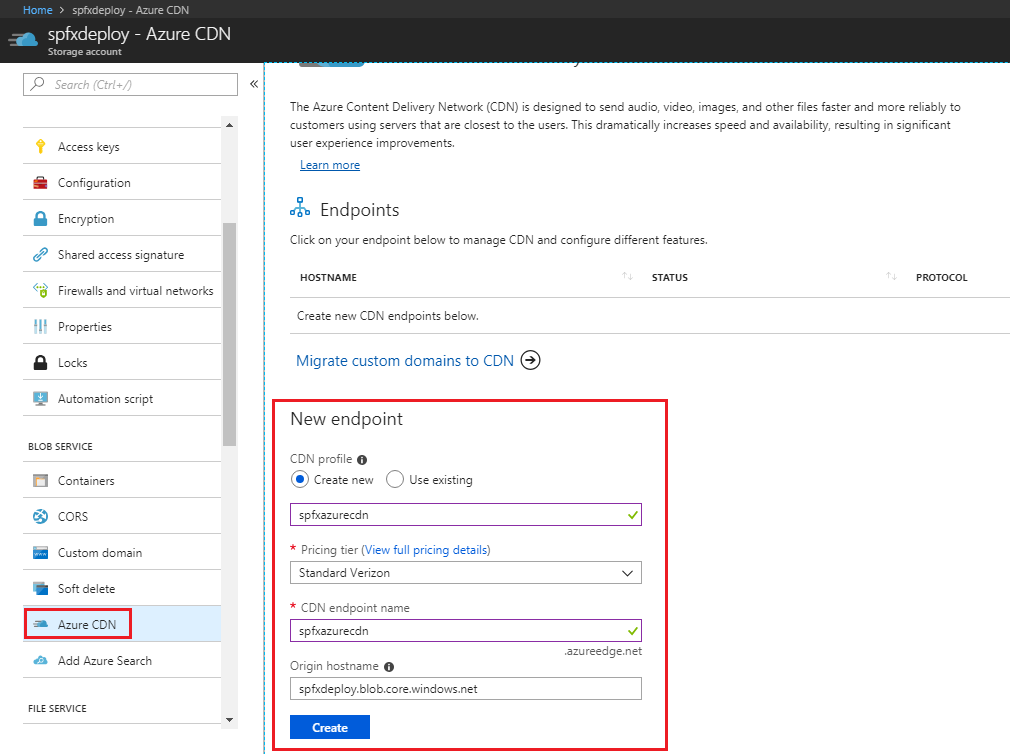Image resolution: width=1010 pixels, height=754 pixels.
Task: Open View full pricing details link
Action: coord(426,550)
